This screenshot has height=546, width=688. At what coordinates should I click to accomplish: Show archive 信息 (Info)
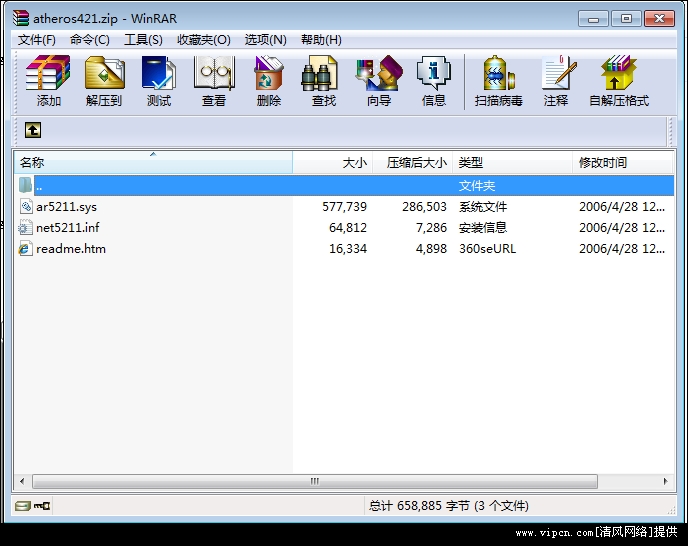click(x=434, y=81)
